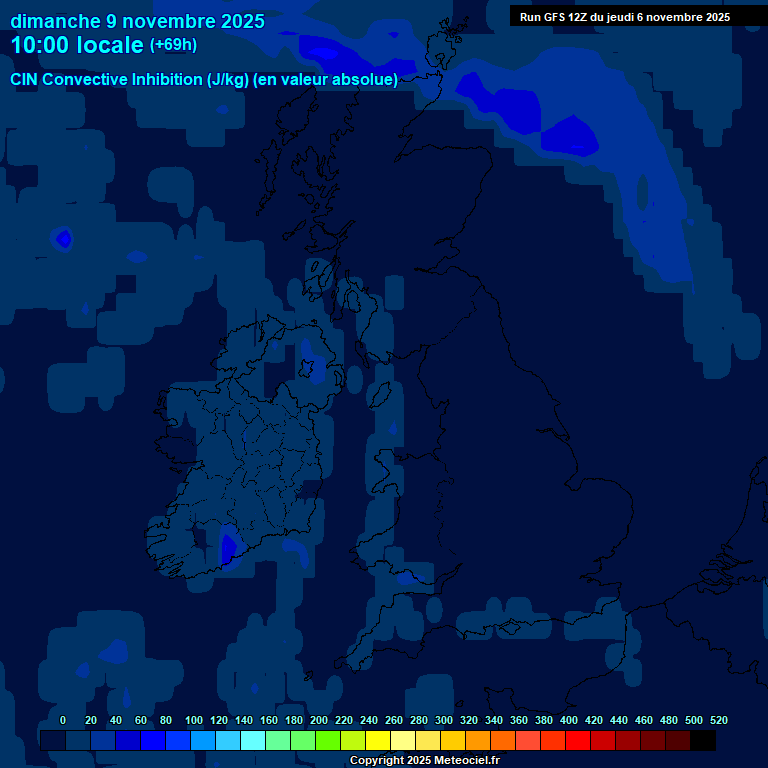Click the large blue CIN patch north of Scotland
Screen dimensions: 768x768
[570, 135]
